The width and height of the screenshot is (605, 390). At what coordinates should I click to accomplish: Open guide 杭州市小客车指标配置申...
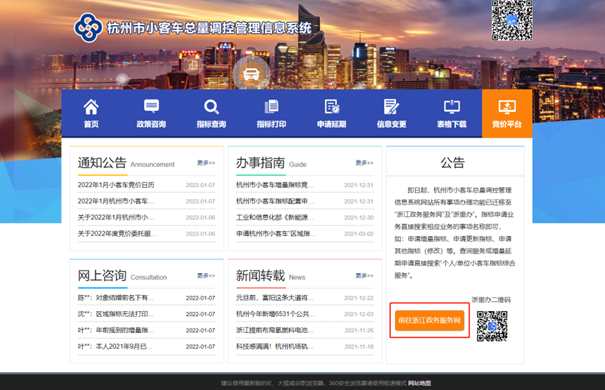(x=275, y=201)
